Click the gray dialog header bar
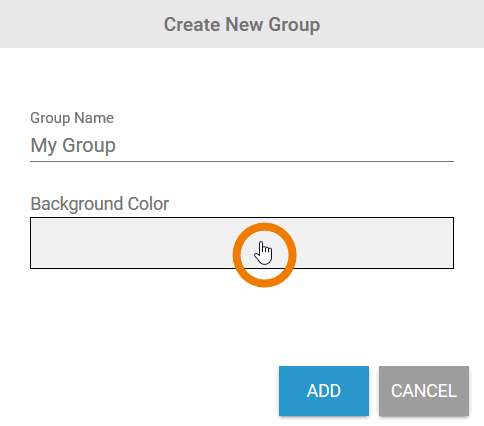 click(x=242, y=24)
